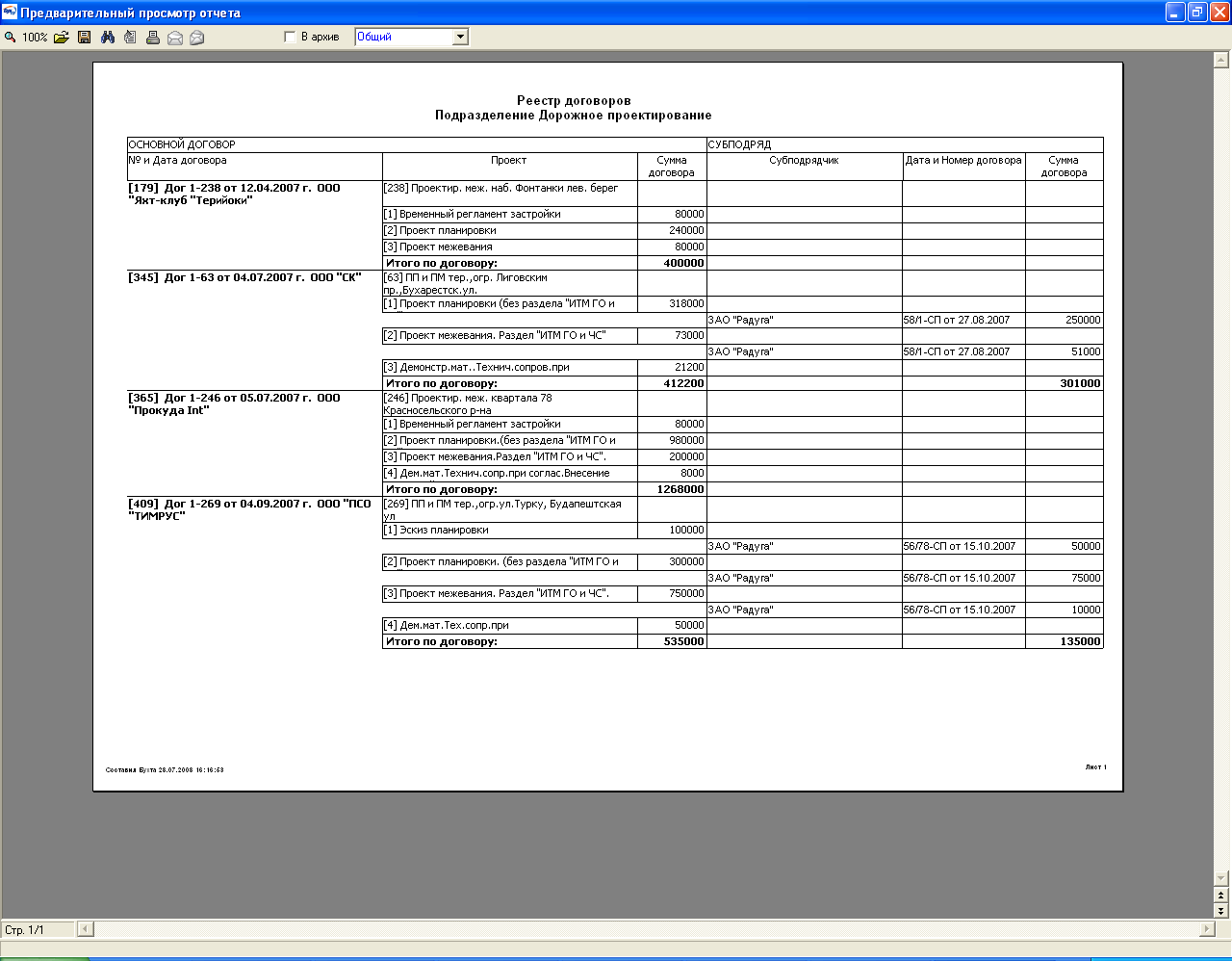Click the 535000 contract total
Image resolution: width=1232 pixels, height=961 pixels.
tap(672, 641)
